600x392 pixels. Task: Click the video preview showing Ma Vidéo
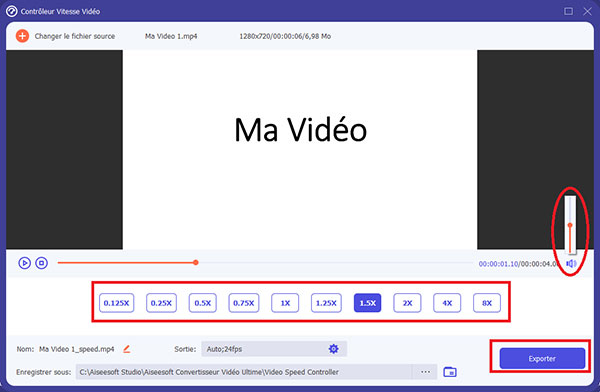pos(300,149)
